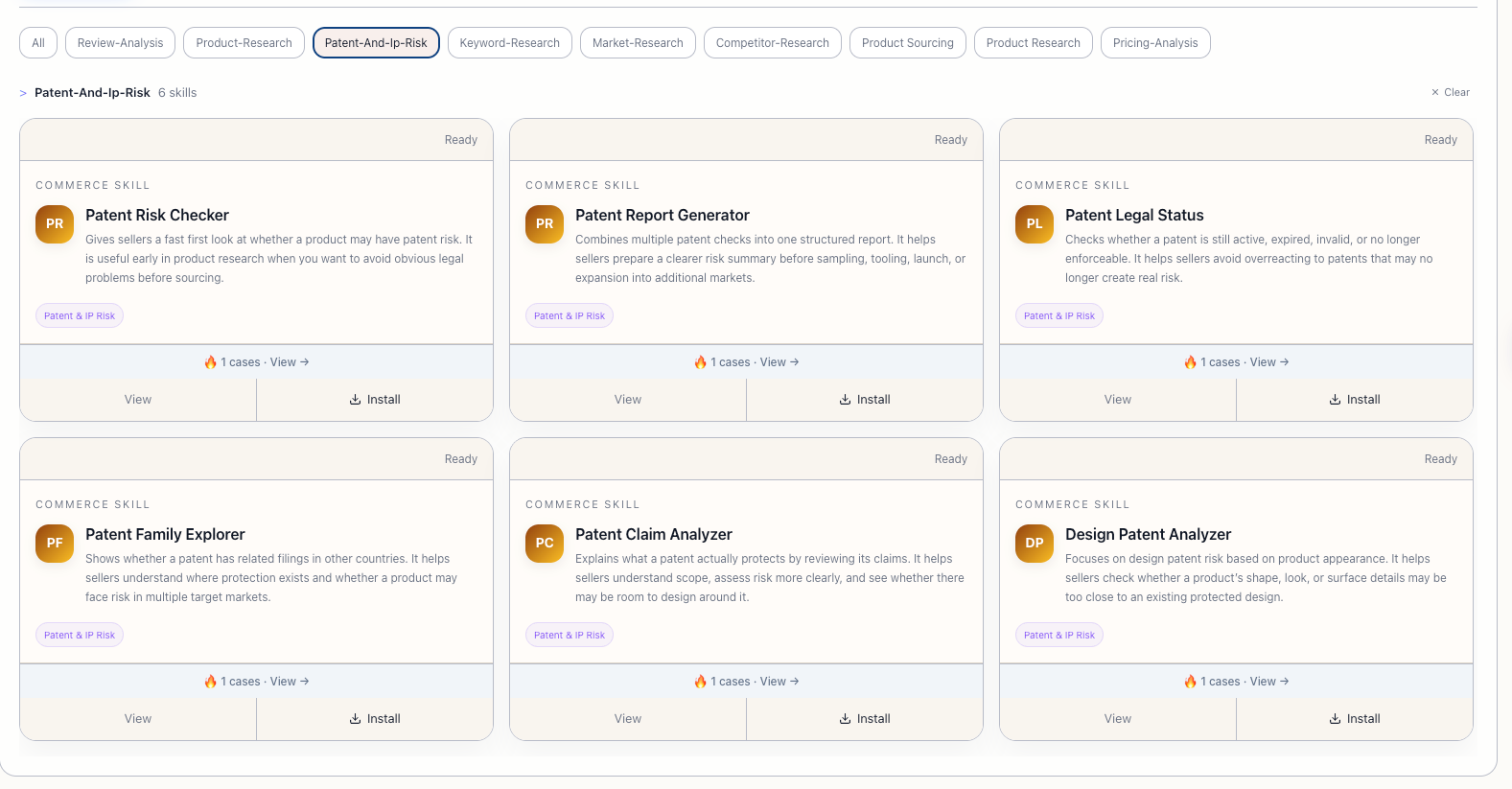
Task: Click Patent & IP Risk tag on Patent Risk Checker
Action: (x=80, y=315)
